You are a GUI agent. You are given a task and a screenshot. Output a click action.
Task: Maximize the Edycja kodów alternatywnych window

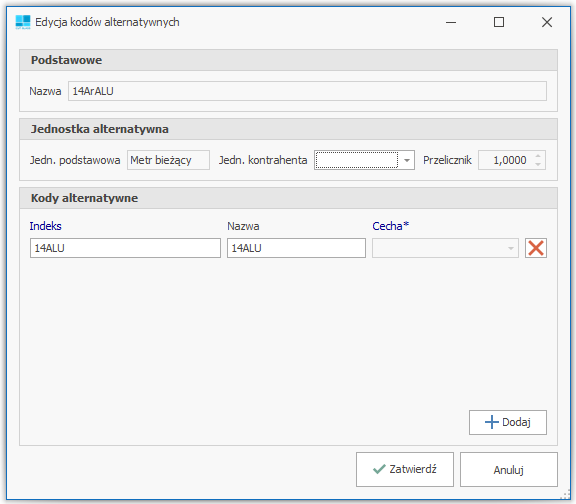pyautogui.click(x=498, y=22)
